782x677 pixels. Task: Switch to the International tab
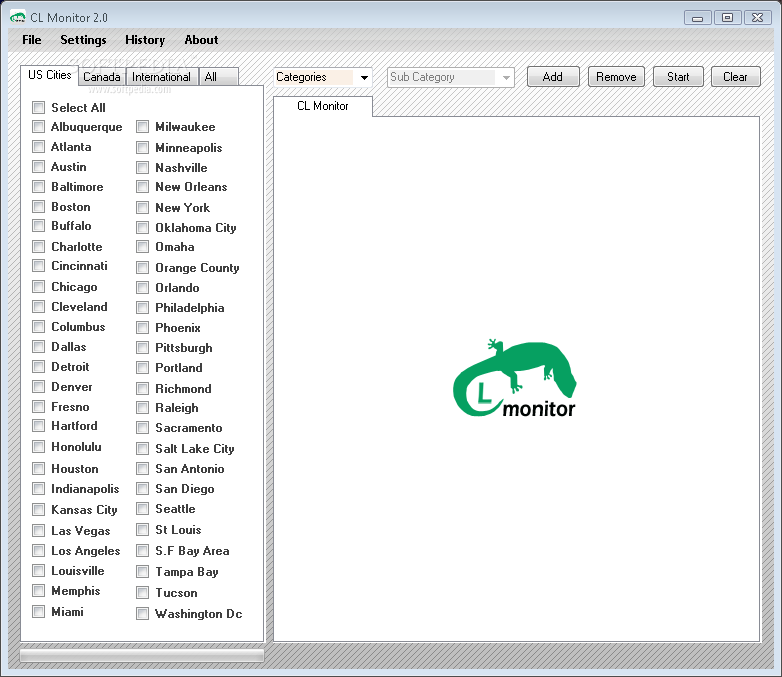(x=161, y=77)
